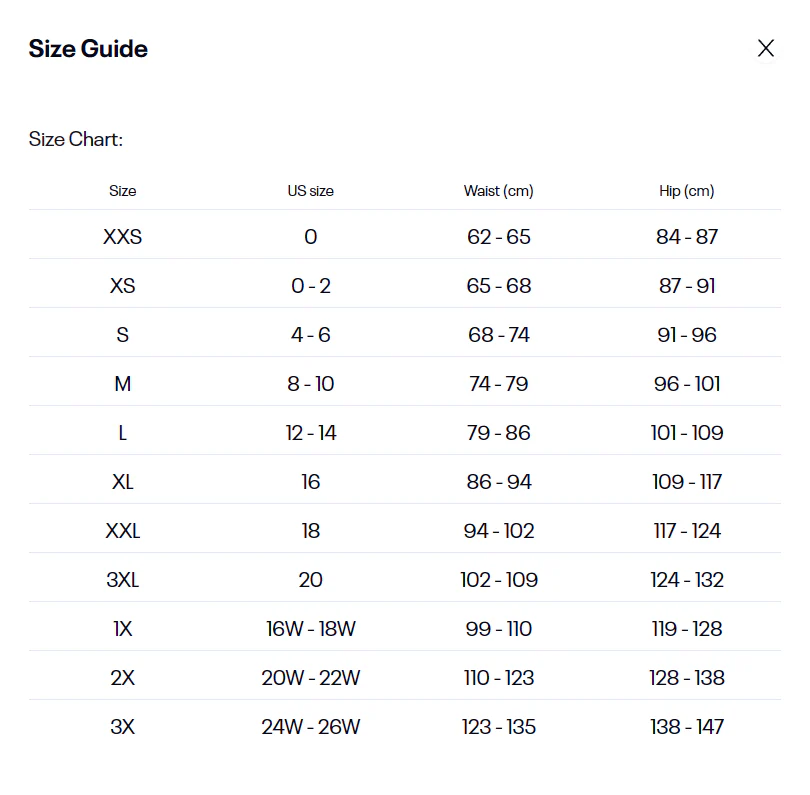Click the XS size label
The image size is (810, 795).
[x=123, y=286]
